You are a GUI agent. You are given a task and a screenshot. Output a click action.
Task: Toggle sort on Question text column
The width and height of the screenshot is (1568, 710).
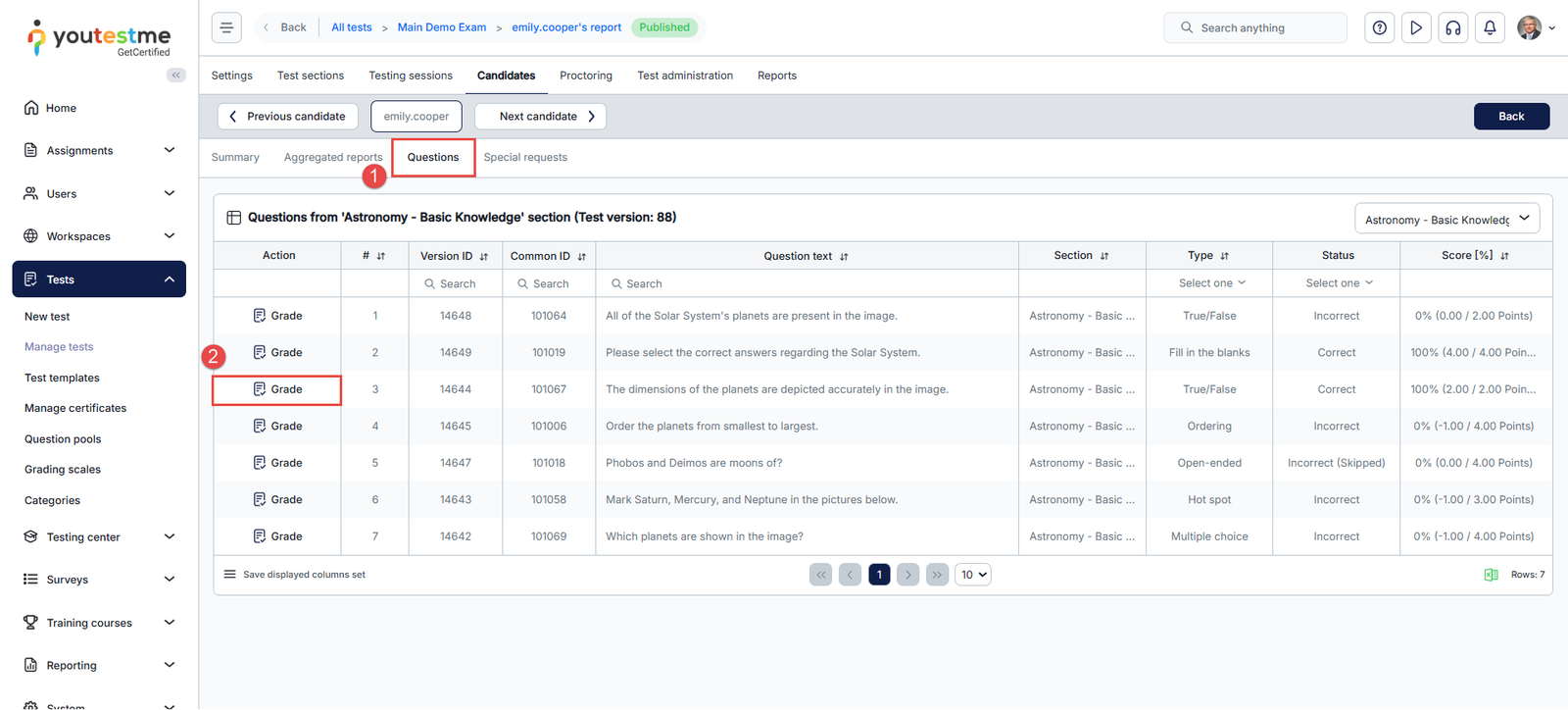(844, 257)
